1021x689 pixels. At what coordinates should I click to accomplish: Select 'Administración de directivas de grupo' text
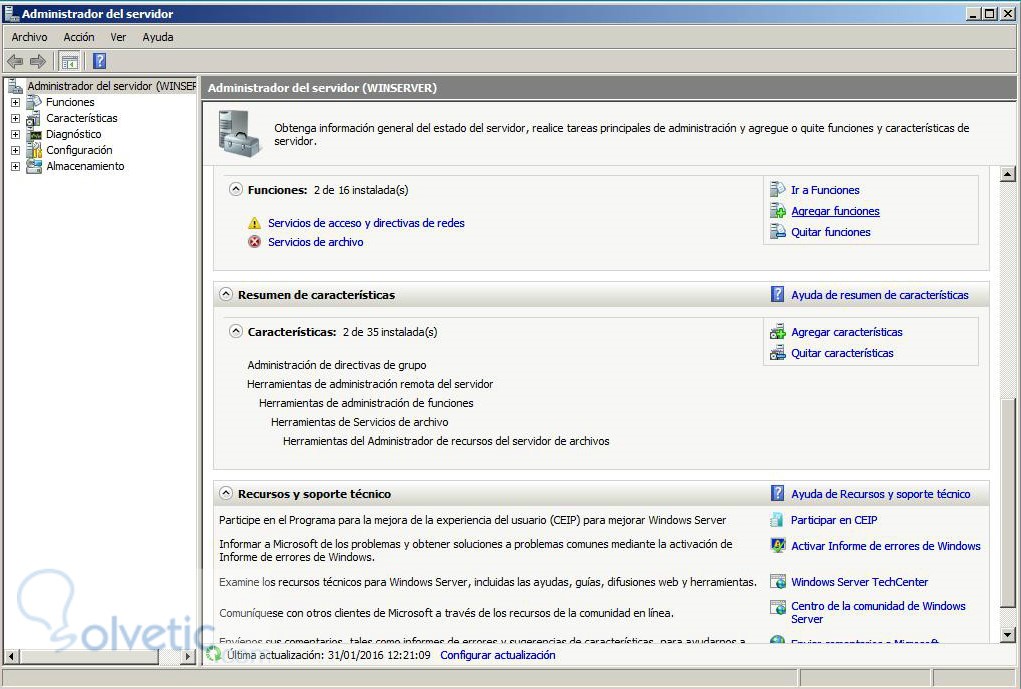click(337, 365)
